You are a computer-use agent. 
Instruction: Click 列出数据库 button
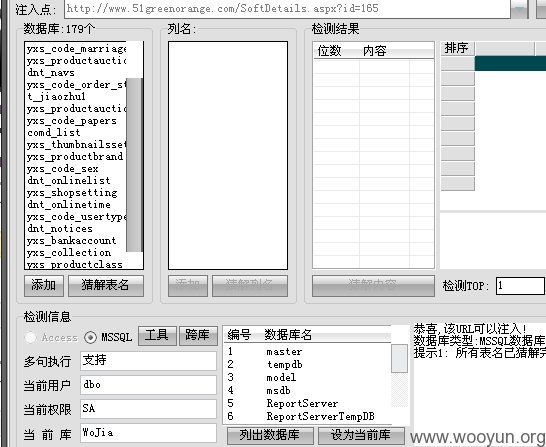click(270, 435)
